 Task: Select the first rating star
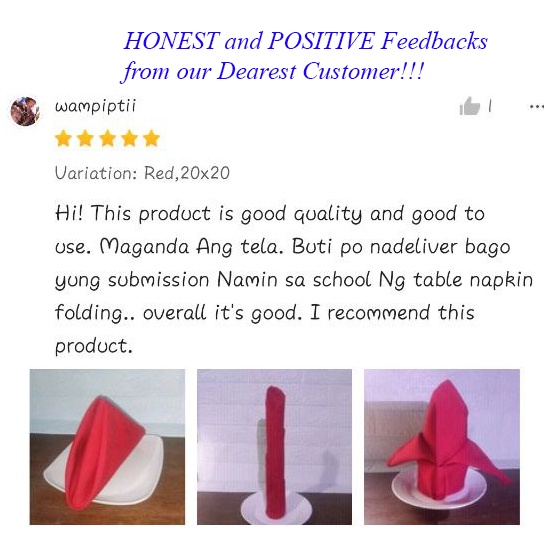(63, 138)
